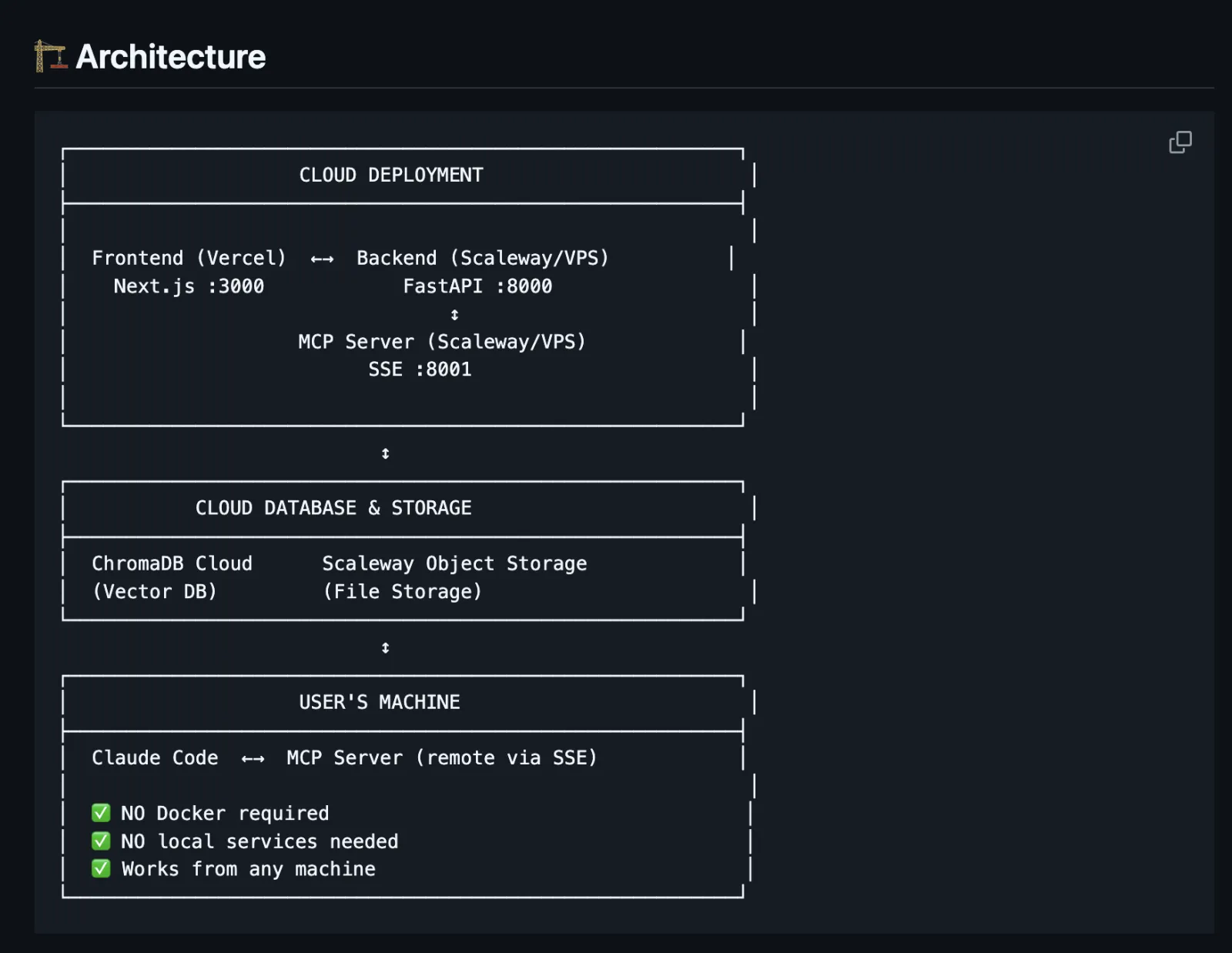Viewport: 1232px width, 953px height.
Task: Click 'NO Docker required' text
Action: pos(225,813)
